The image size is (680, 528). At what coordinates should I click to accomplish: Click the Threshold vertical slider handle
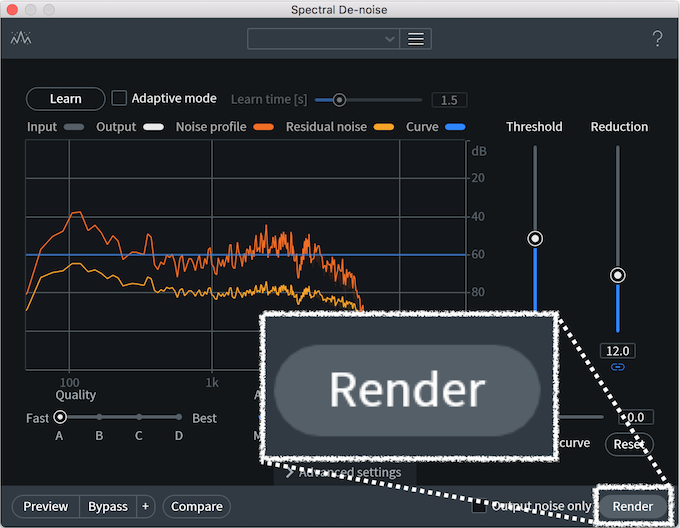tap(535, 238)
